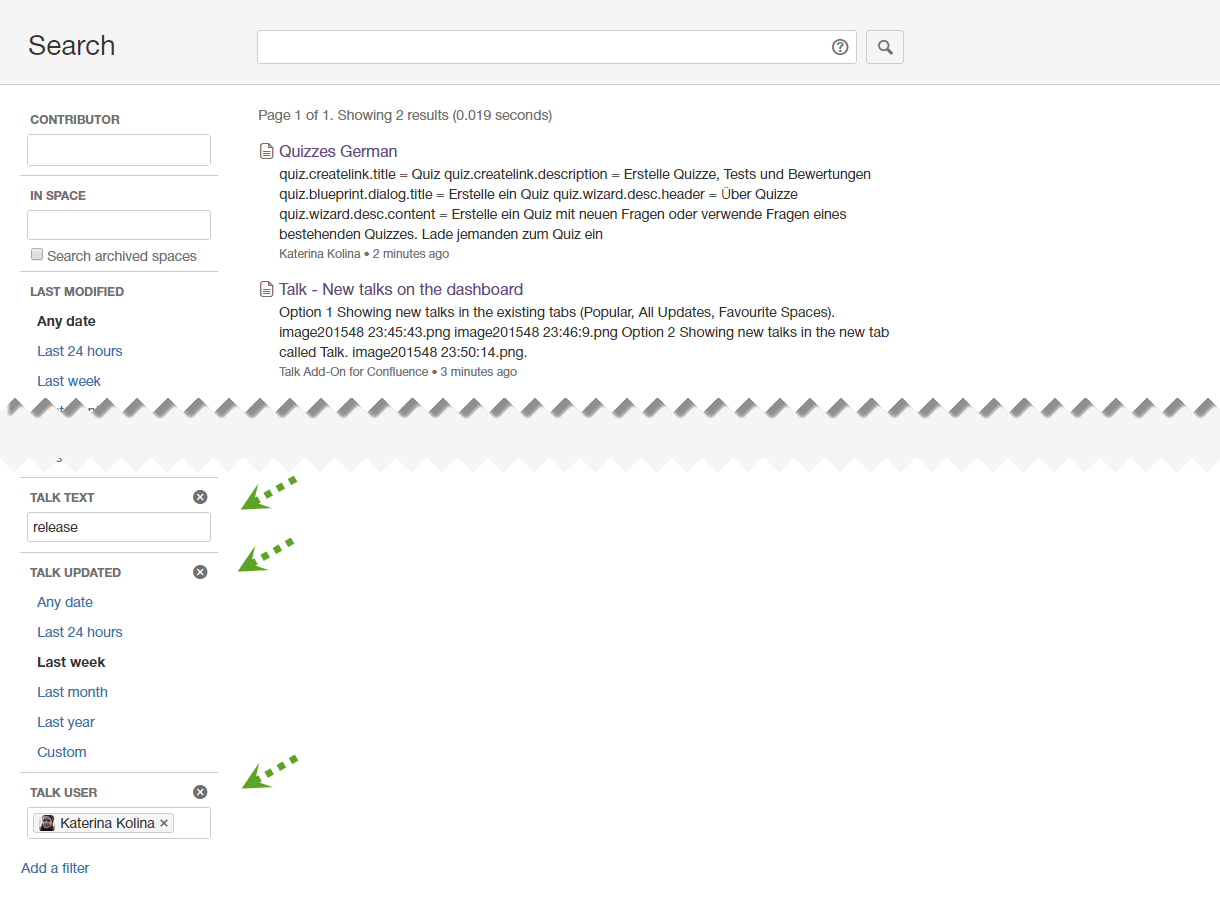The height and width of the screenshot is (906, 1220).
Task: Click page icon beside Quizzes German
Action: (x=266, y=152)
